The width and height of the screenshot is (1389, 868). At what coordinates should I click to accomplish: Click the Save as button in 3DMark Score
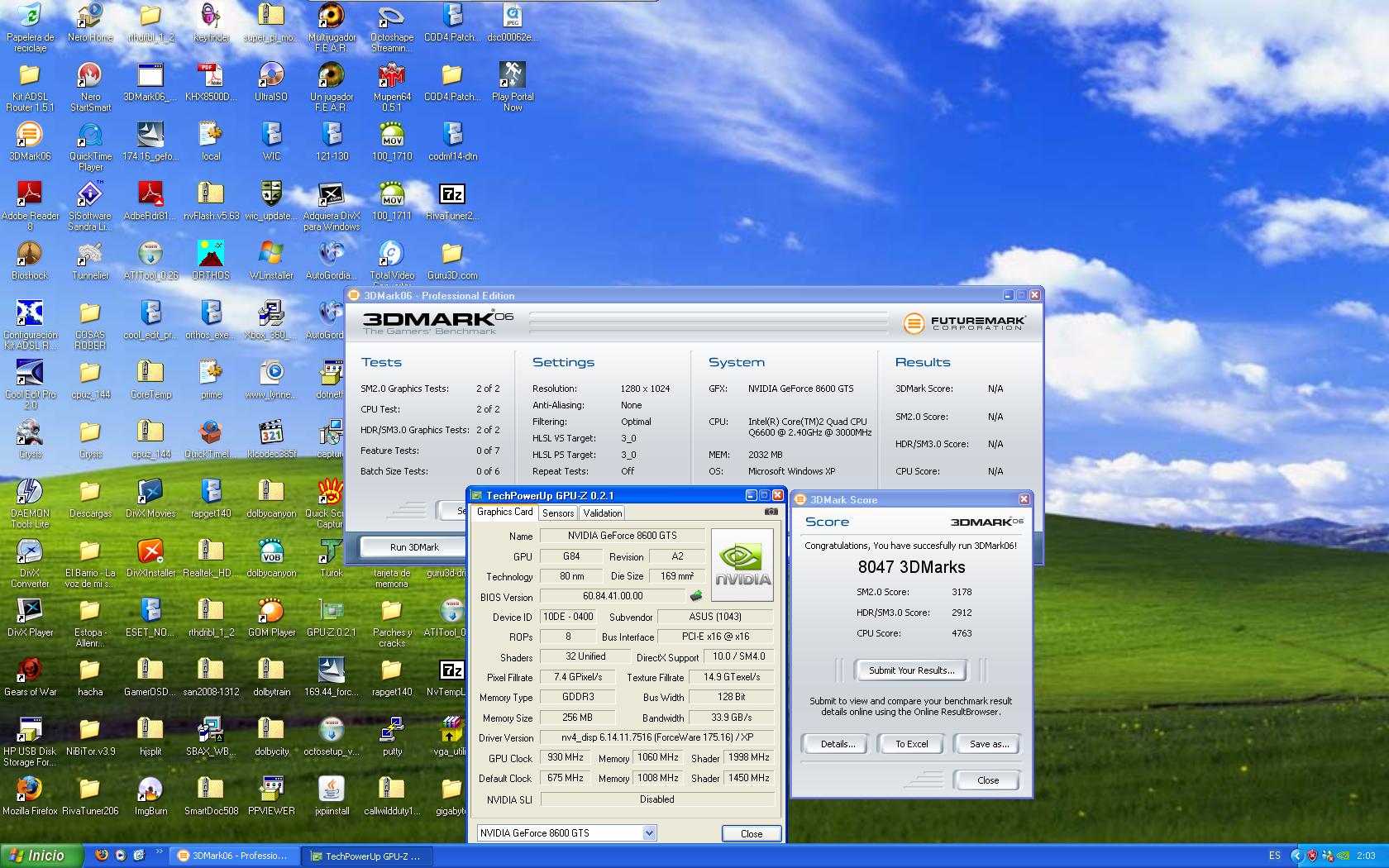pyautogui.click(x=989, y=744)
